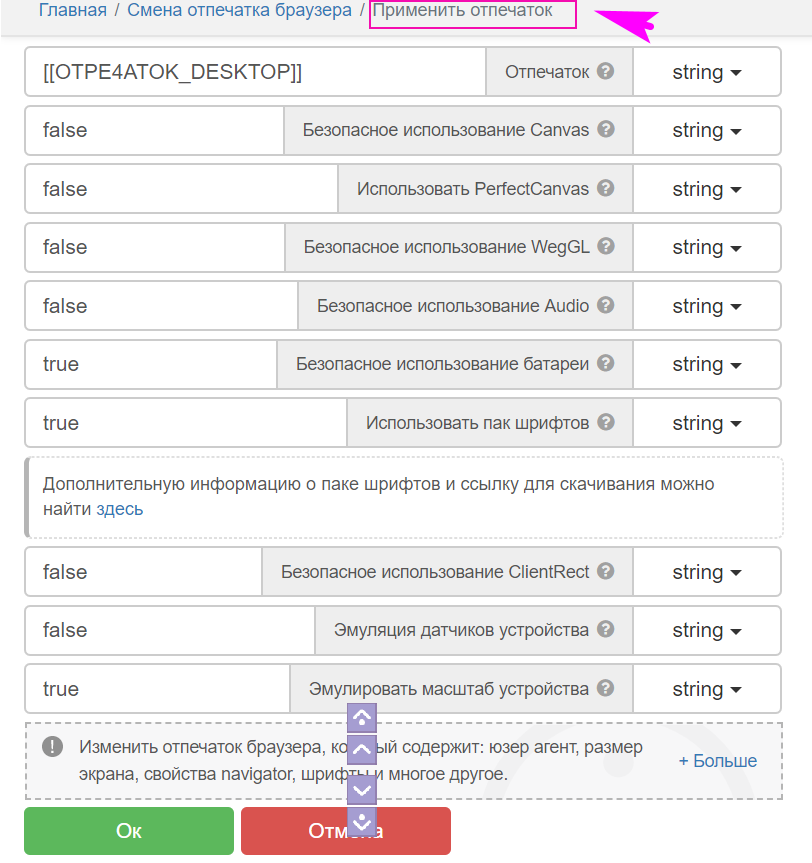Follow the здесь link for font pack
The height and width of the screenshot is (863, 812).
pyautogui.click(x=119, y=509)
